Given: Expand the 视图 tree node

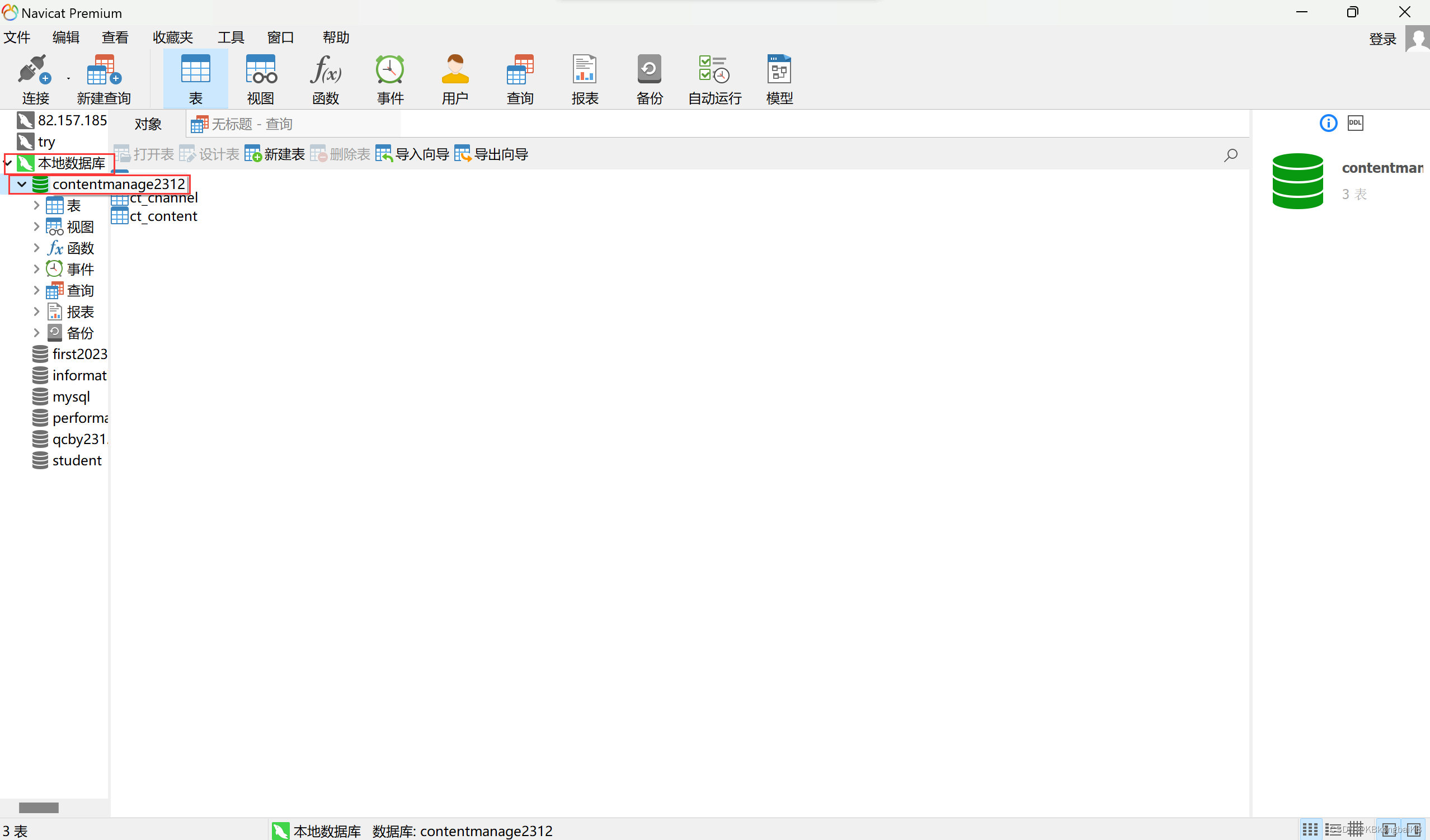Looking at the screenshot, I should 36,227.
